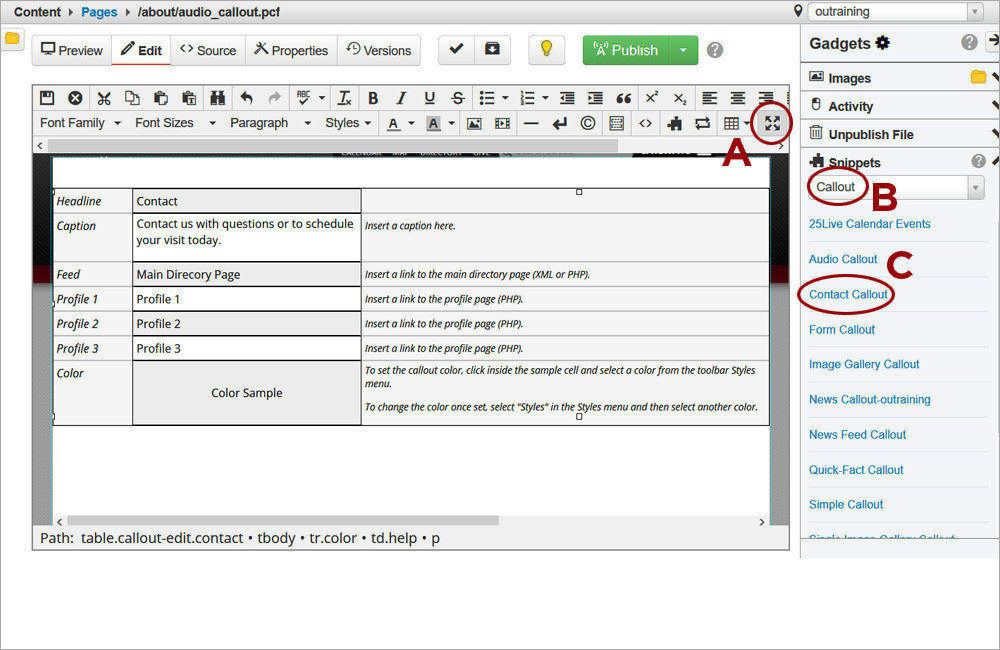Open the Font Family dropdown

(x=80, y=123)
